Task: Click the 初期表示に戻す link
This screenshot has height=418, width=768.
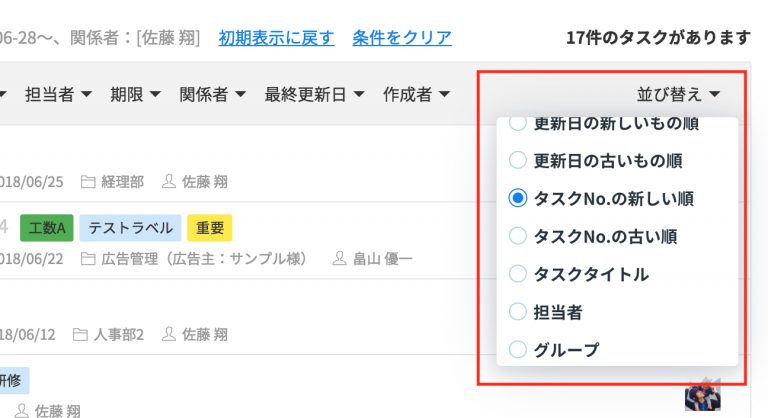Action: (276, 38)
